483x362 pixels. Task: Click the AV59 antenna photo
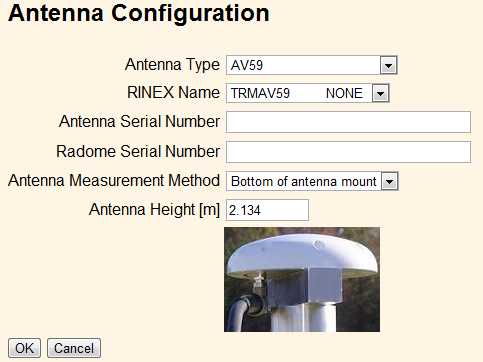(302, 279)
